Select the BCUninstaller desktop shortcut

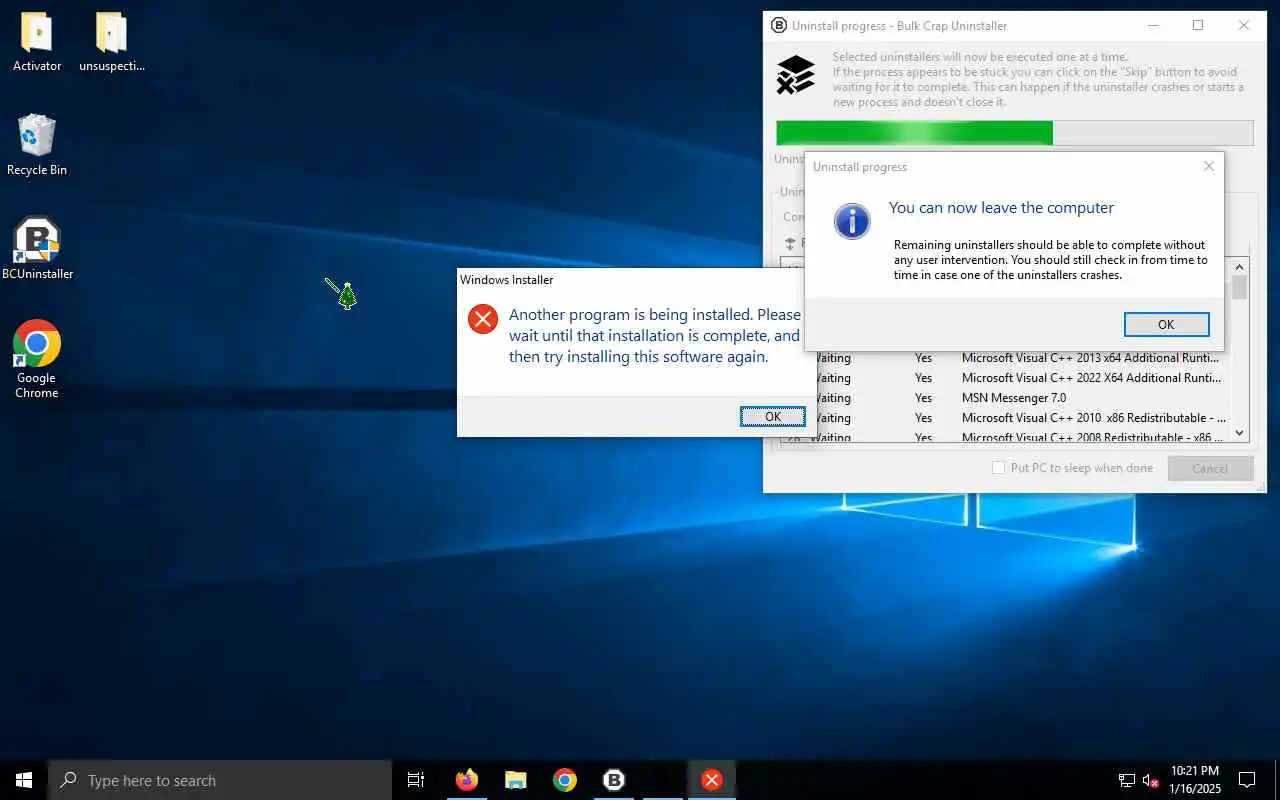pyautogui.click(x=37, y=248)
